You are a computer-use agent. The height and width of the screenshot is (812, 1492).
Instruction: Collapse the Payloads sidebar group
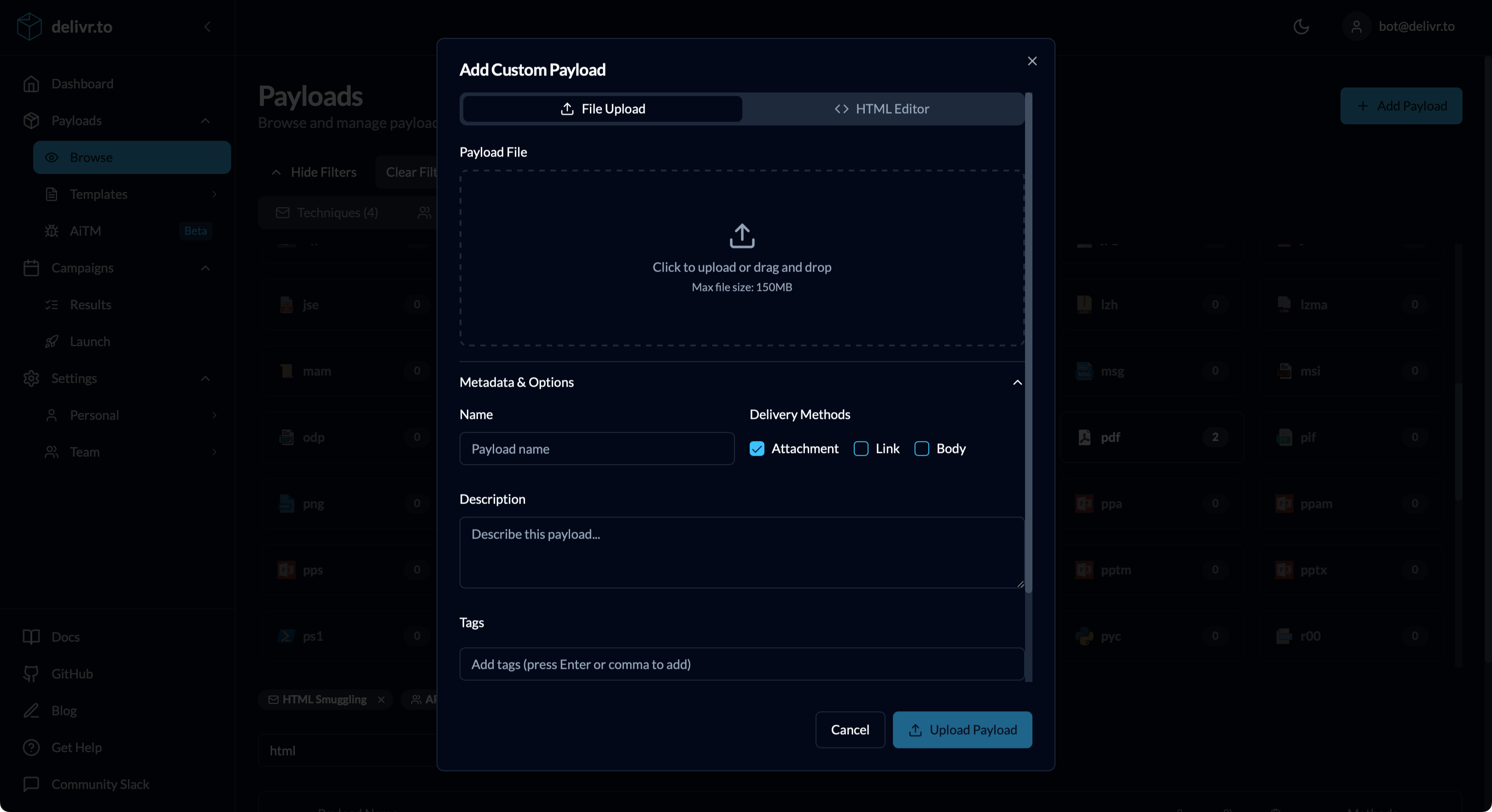205,121
